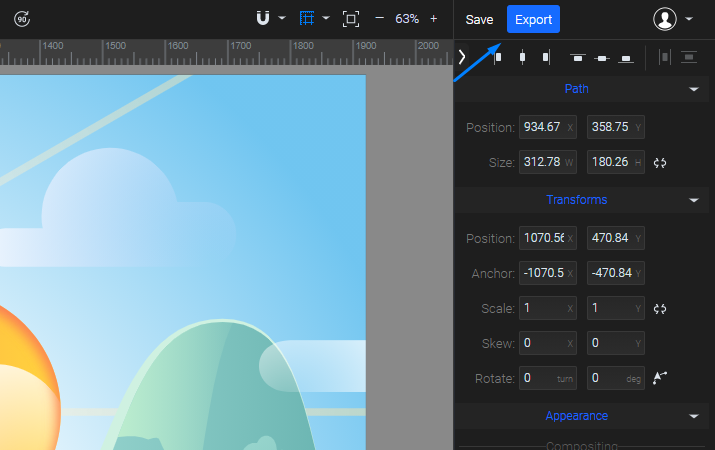Image resolution: width=715 pixels, height=450 pixels.
Task: Open the grid options dropdown arrow
Action: 326,19
